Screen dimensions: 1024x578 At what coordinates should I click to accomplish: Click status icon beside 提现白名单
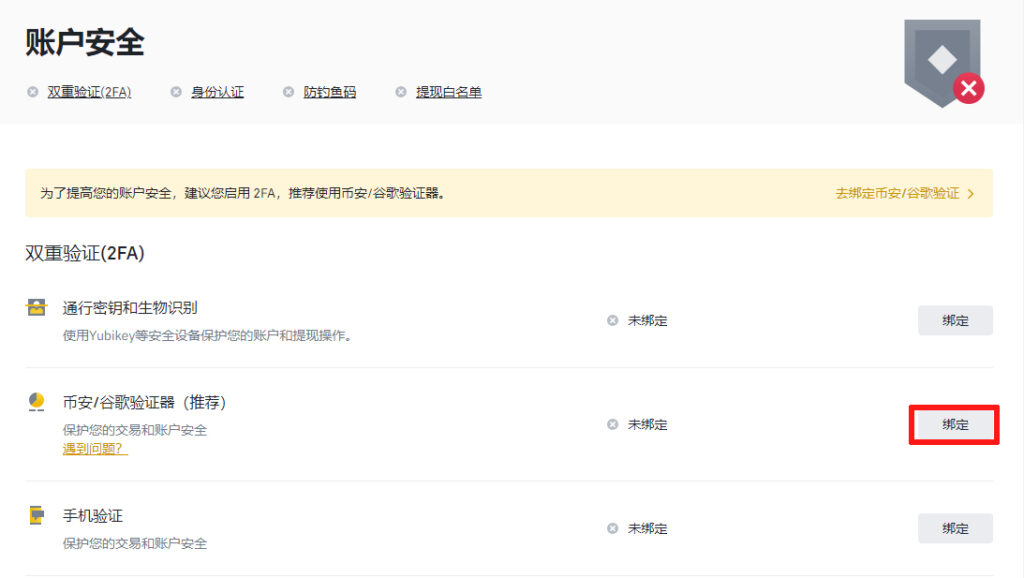coord(401,92)
